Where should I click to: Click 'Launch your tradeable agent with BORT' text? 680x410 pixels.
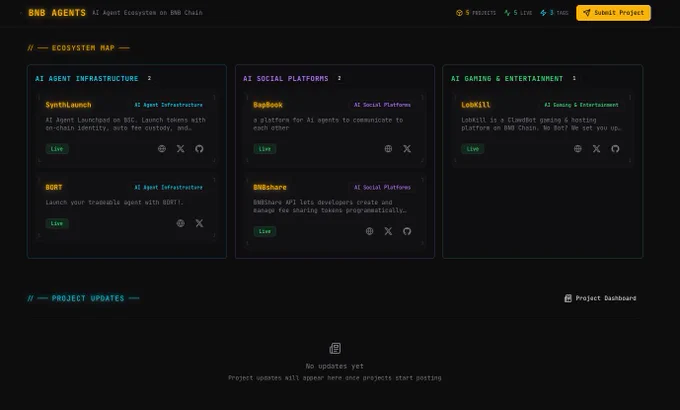tap(114, 202)
